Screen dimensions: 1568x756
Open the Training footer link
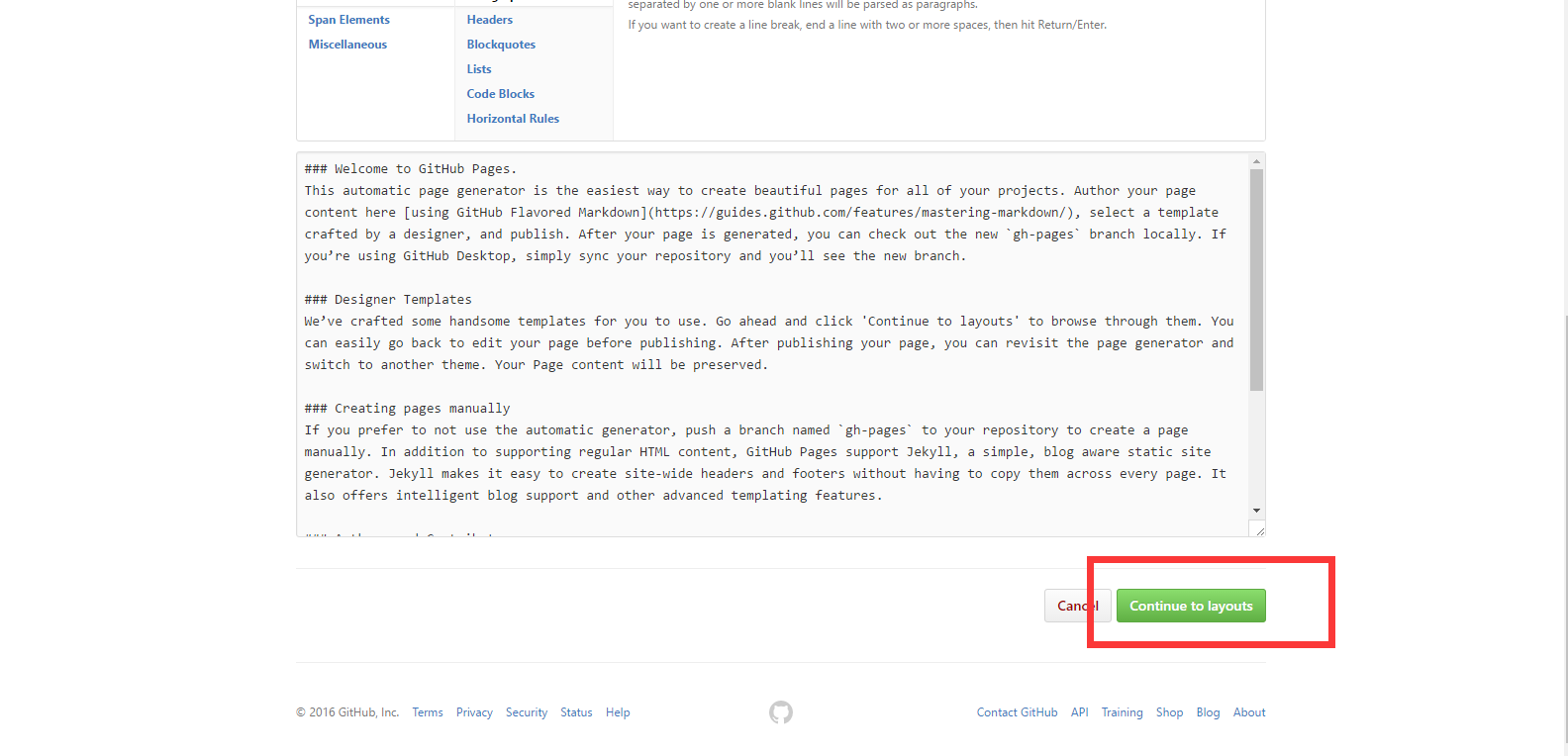[x=1122, y=712]
